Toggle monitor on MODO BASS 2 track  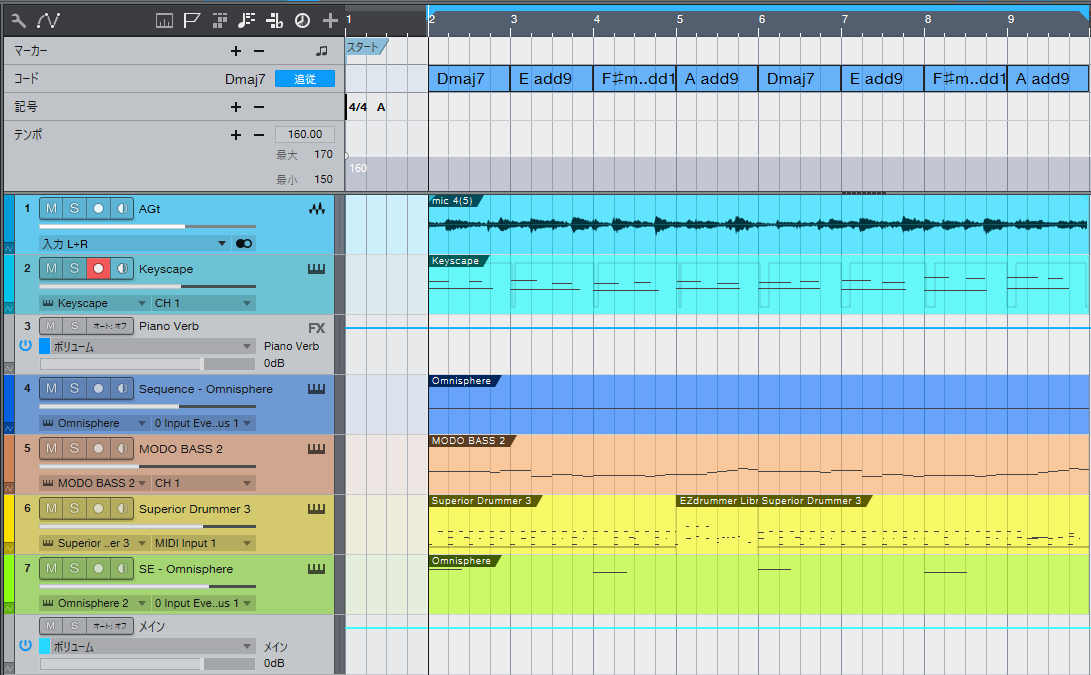click(122, 449)
